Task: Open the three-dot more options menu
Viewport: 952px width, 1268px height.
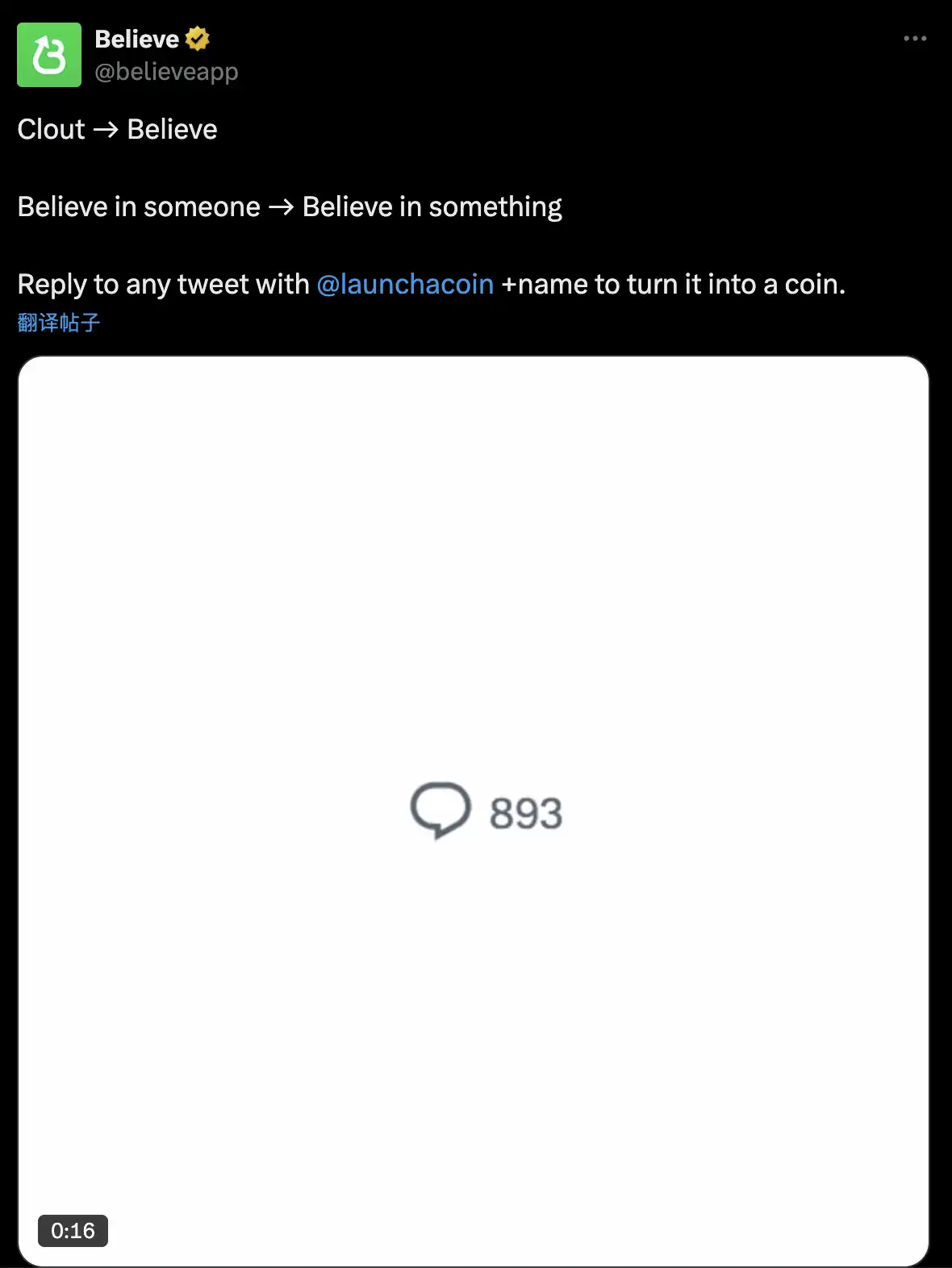Action: [915, 39]
